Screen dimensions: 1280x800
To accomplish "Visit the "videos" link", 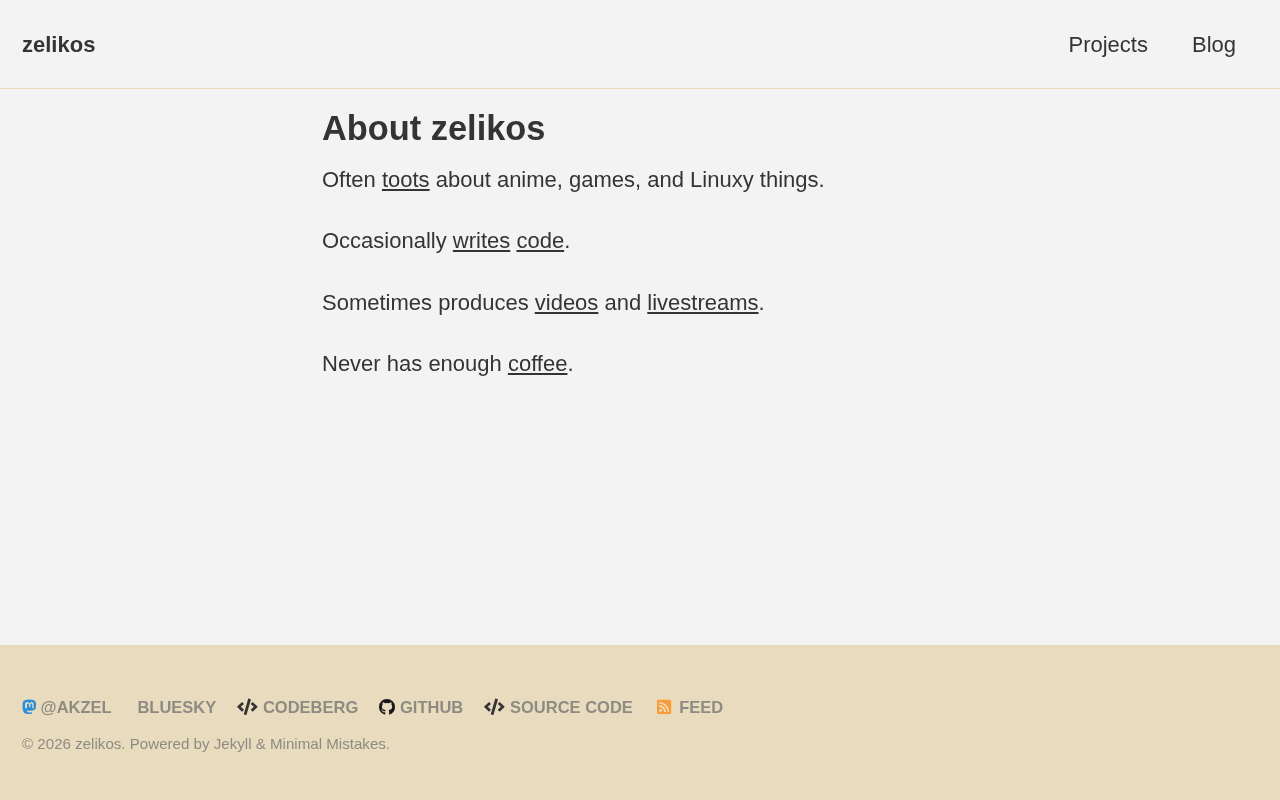I will point(566,303).
